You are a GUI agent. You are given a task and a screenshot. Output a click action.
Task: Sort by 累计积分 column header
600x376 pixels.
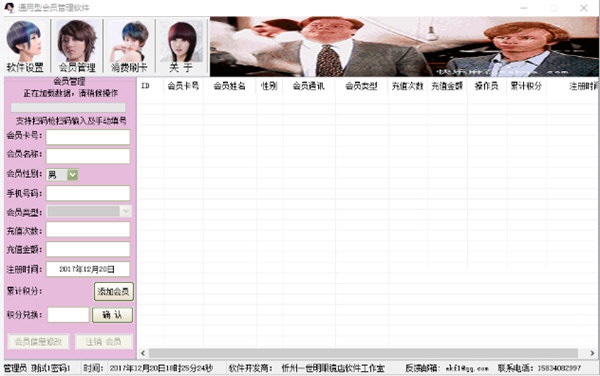point(526,86)
